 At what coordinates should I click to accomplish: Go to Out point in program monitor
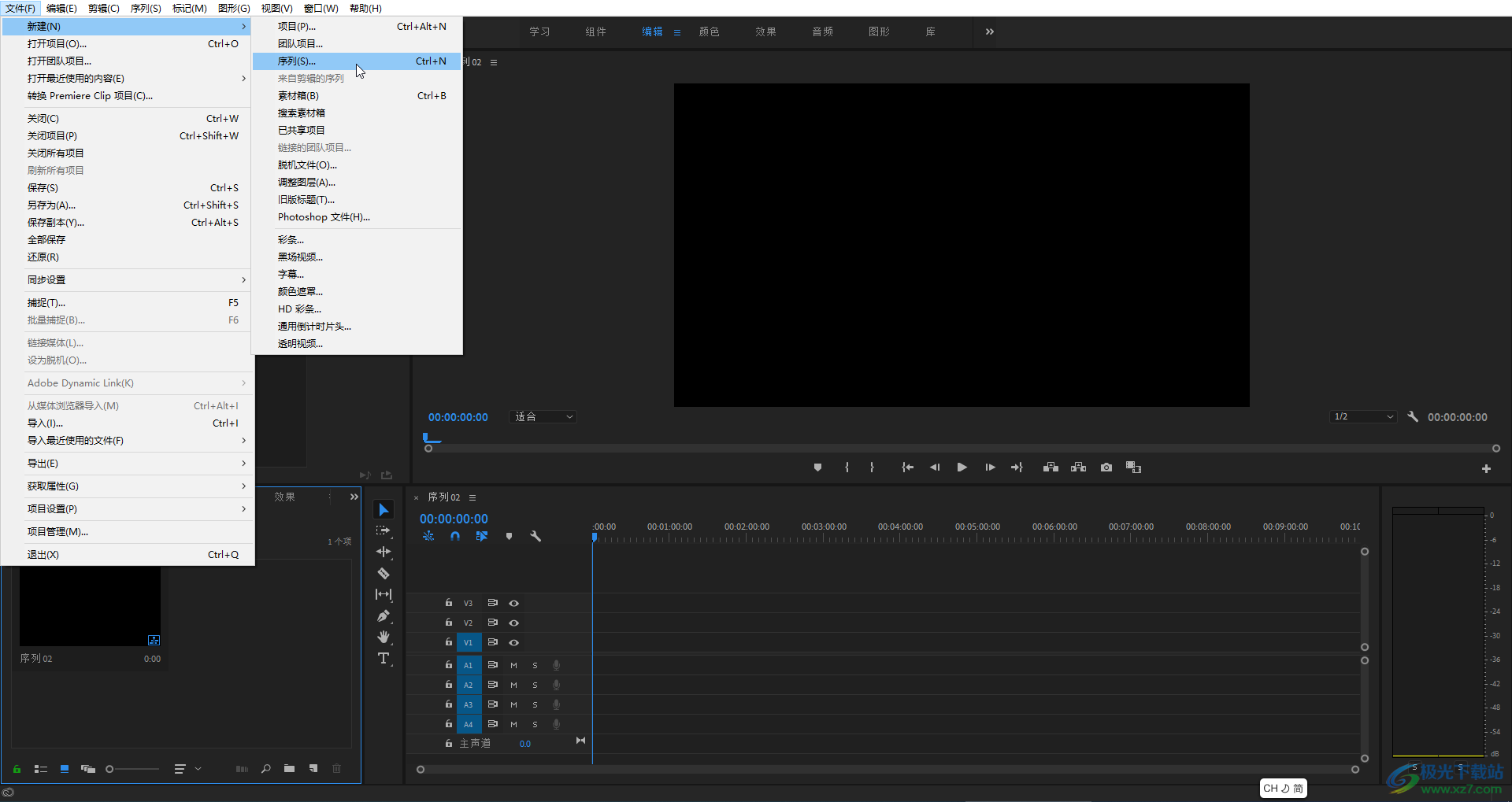(1017, 468)
